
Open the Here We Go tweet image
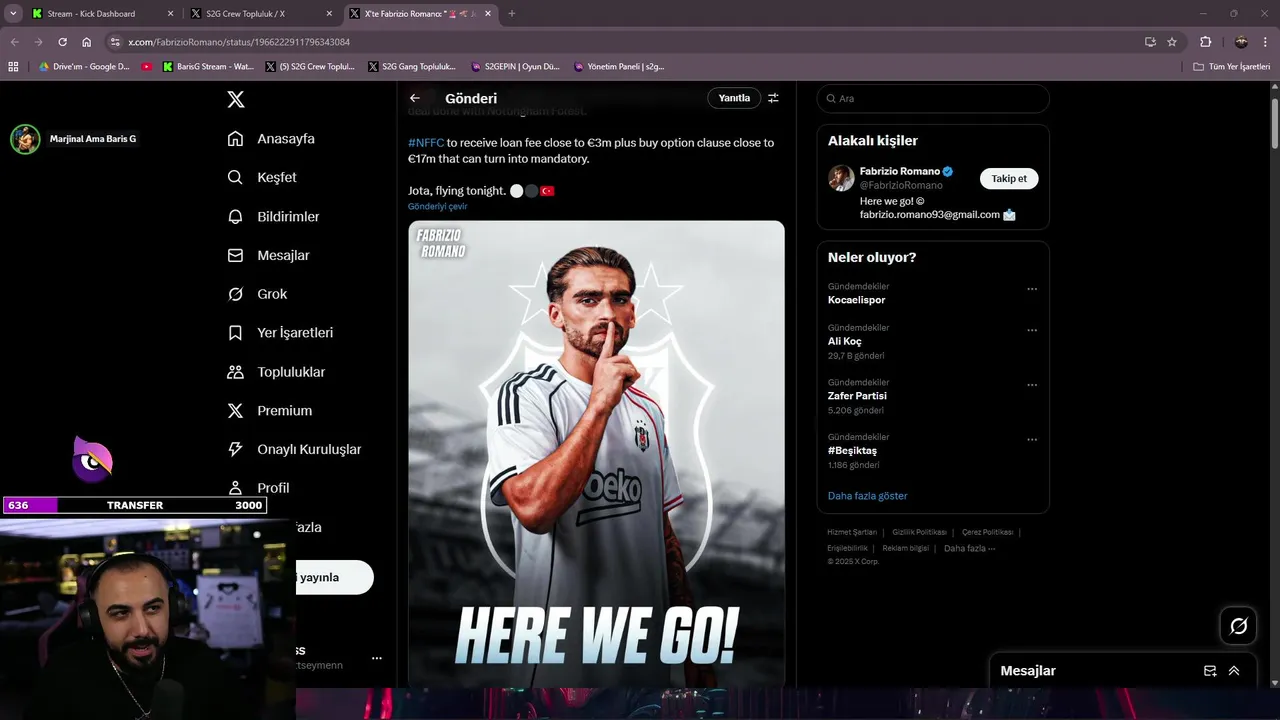click(596, 453)
